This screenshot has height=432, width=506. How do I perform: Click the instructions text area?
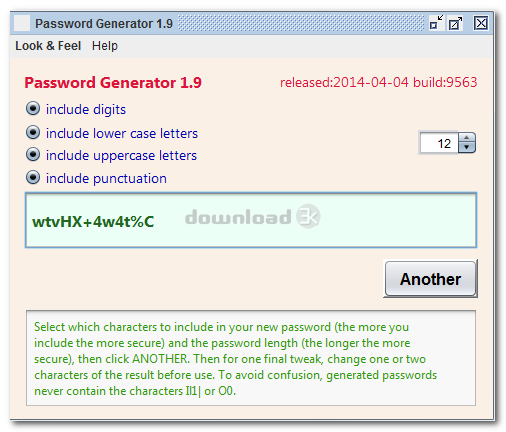coord(251,358)
